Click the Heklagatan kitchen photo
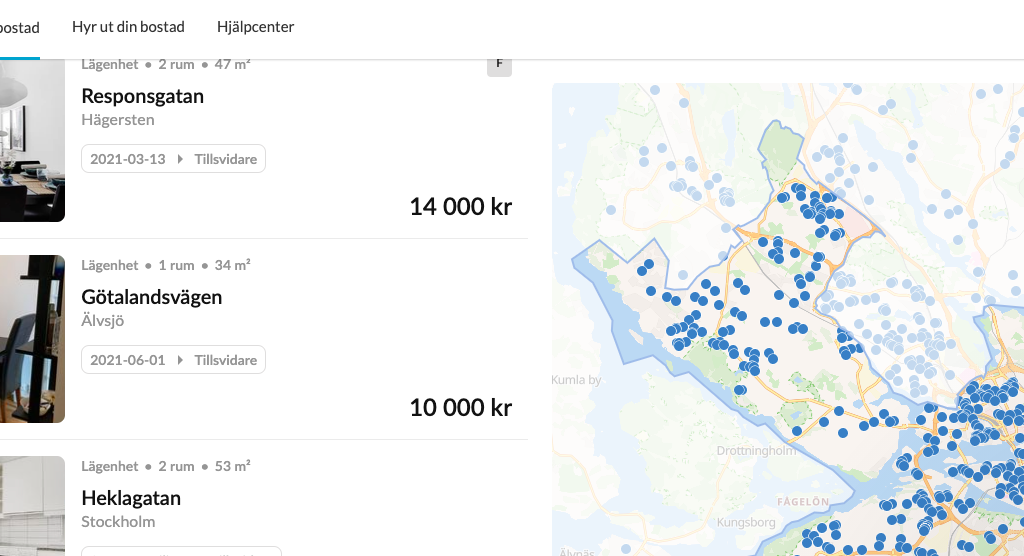1024x556 pixels. tap(32, 506)
